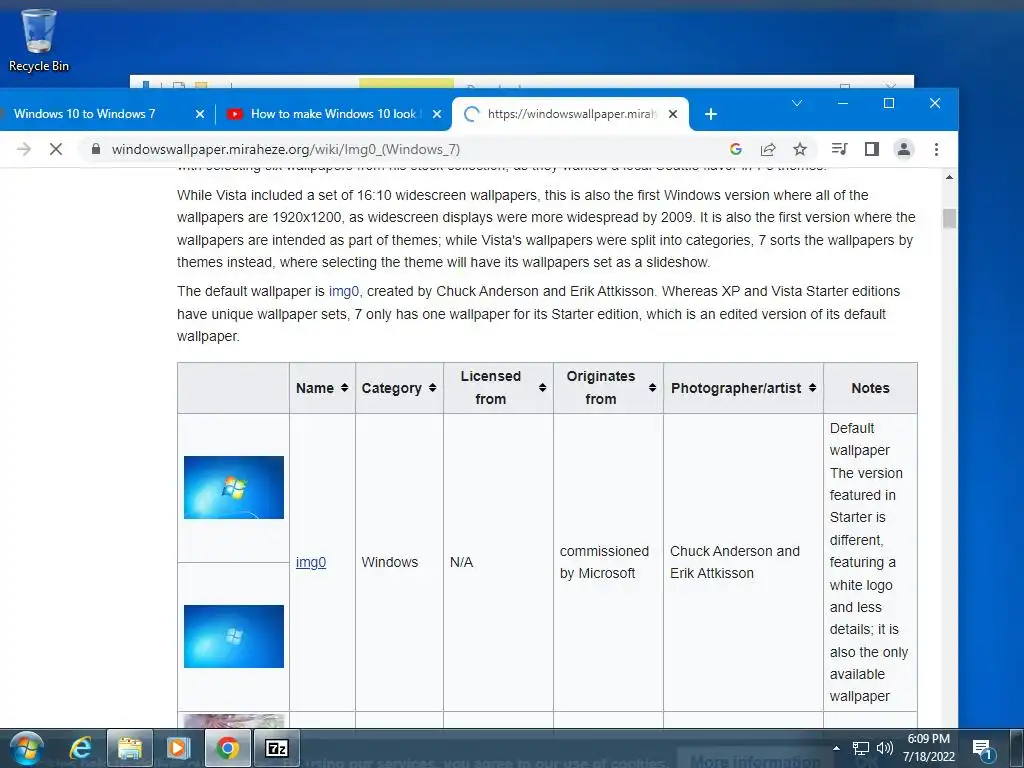Open the Windows Start orb
The height and width of the screenshot is (768, 1024).
[x=27, y=748]
